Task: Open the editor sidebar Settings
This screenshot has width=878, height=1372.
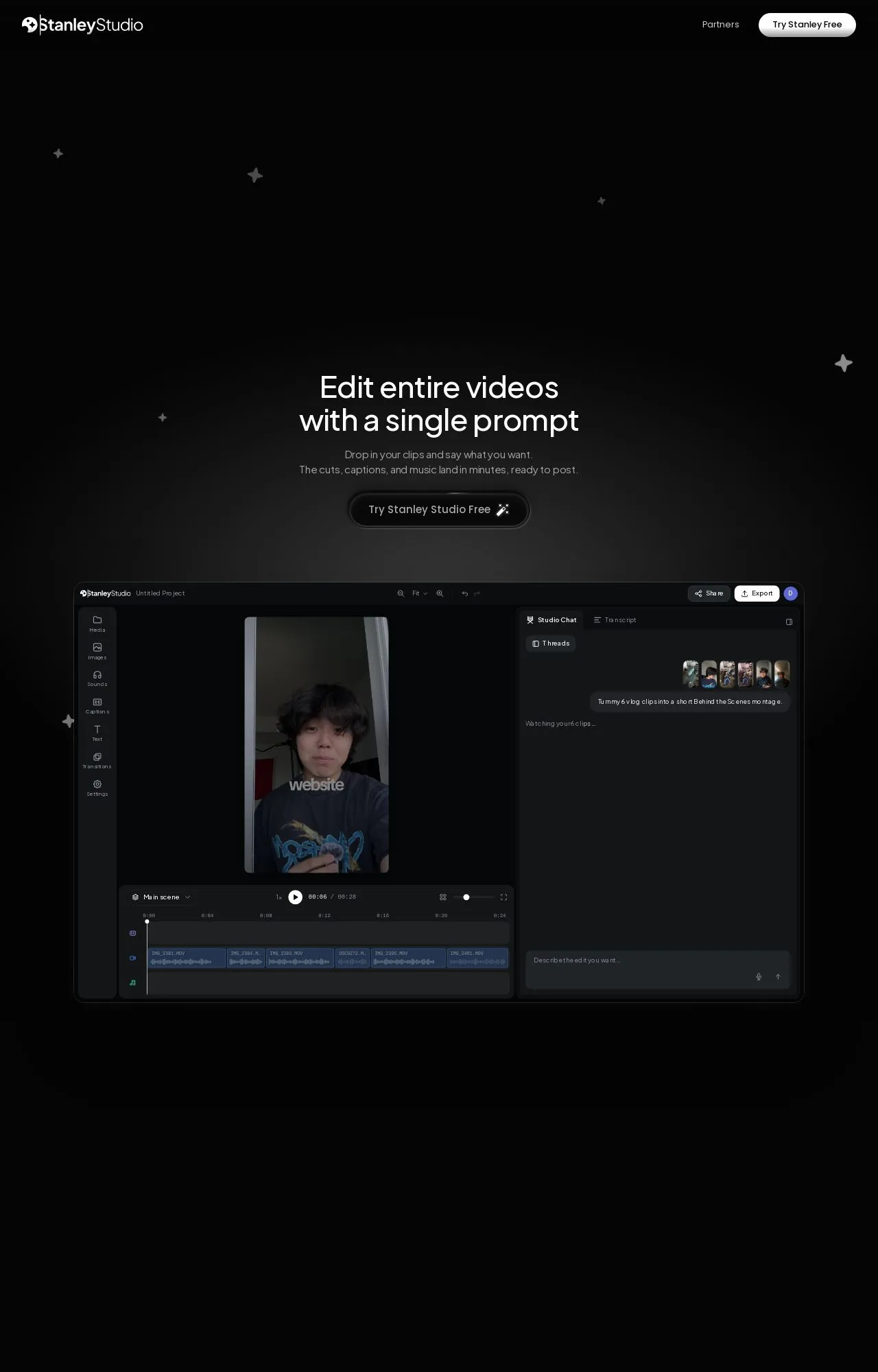Action: (x=97, y=788)
